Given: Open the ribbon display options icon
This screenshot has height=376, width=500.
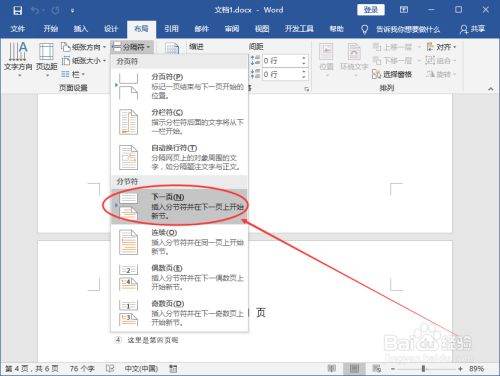Looking at the screenshot, I should pos(404,10).
